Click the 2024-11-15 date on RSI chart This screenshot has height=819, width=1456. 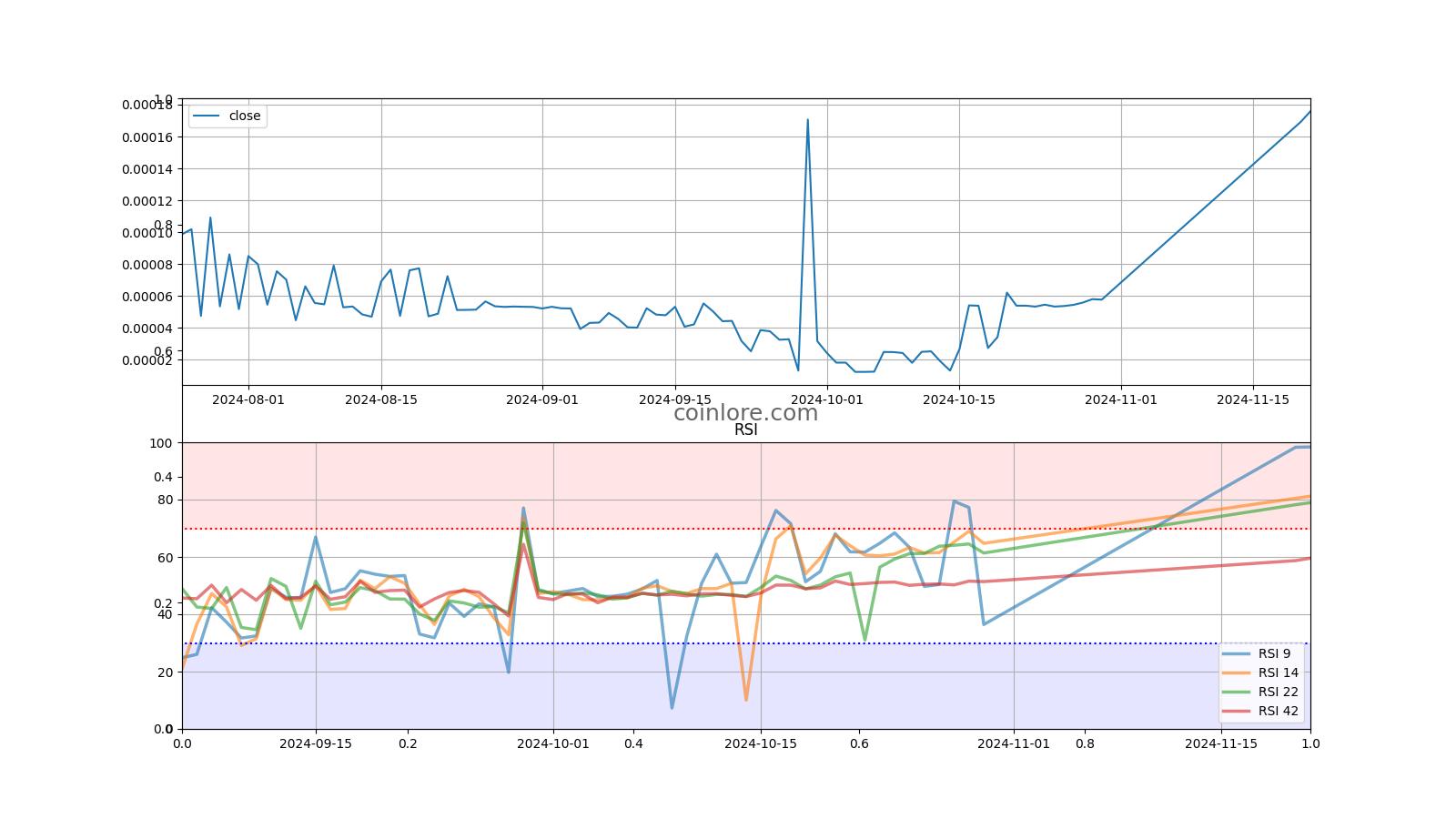pyautogui.click(x=1221, y=743)
